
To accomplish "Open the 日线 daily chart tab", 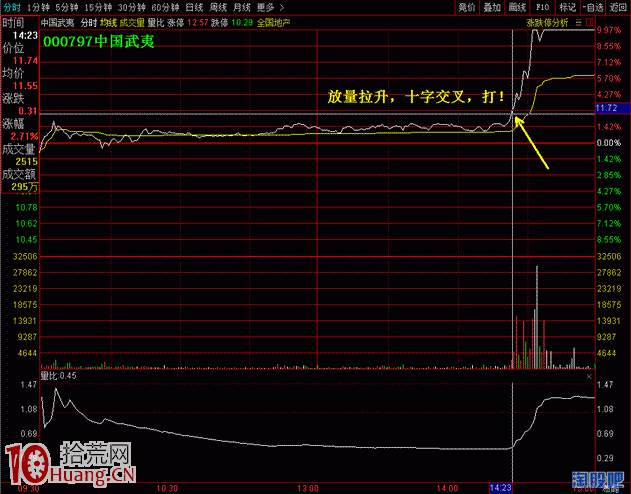I will [194, 7].
